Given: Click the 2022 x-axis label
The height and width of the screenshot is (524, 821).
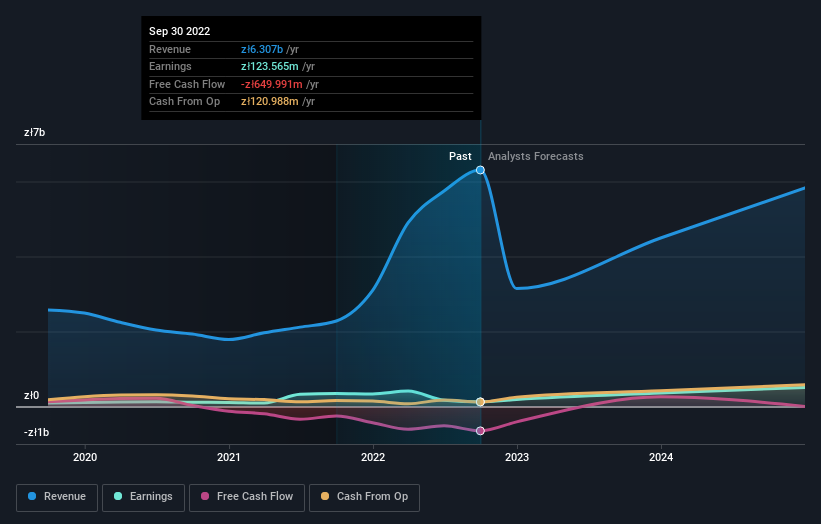Looking at the screenshot, I should coord(373,457).
